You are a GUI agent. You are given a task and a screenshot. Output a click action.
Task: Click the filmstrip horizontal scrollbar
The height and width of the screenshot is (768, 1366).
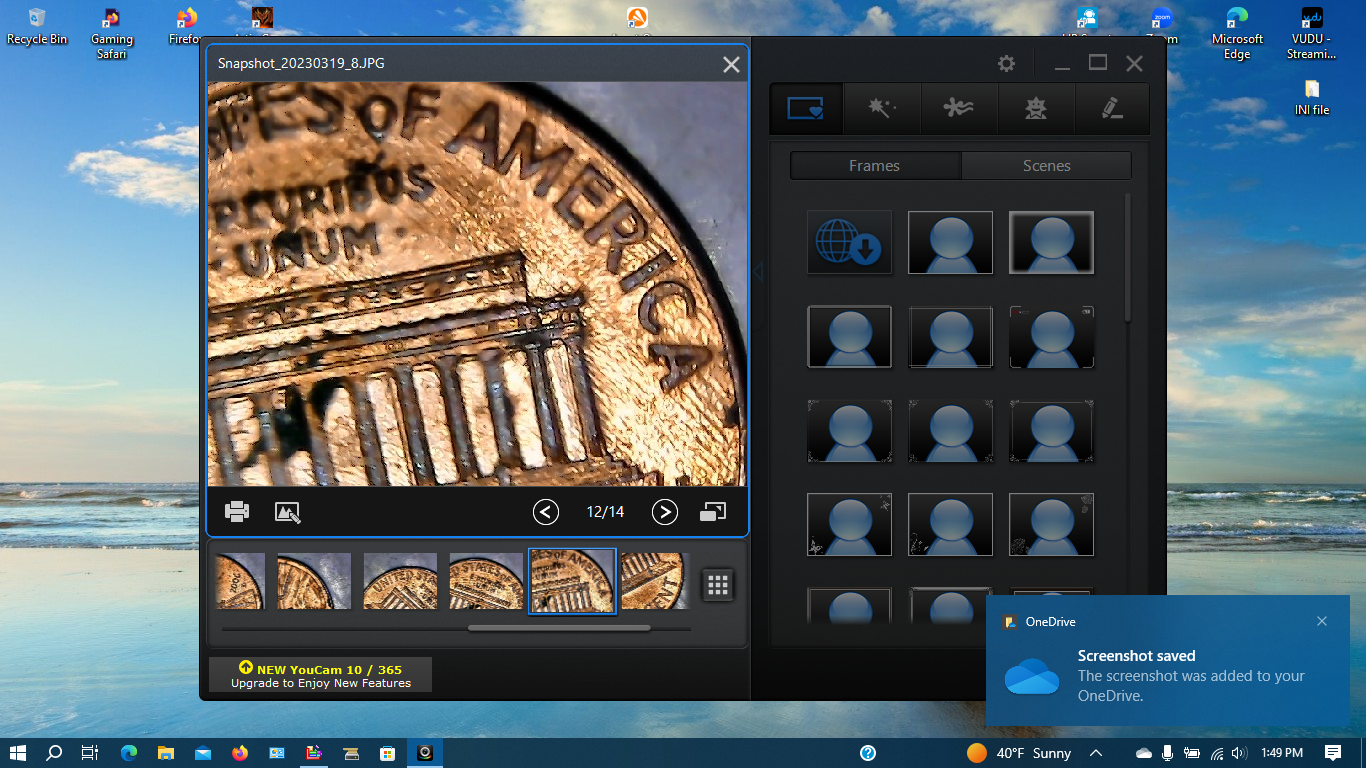tap(559, 628)
